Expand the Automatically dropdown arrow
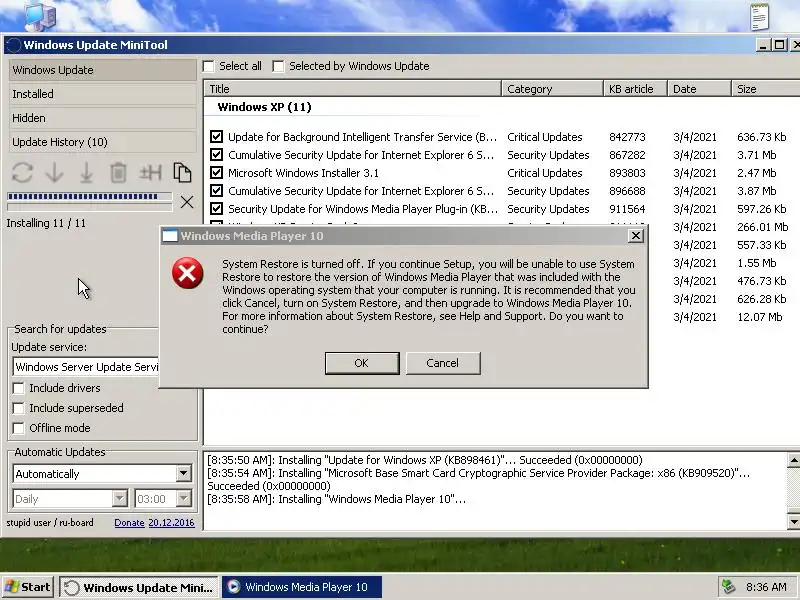 coord(183,473)
